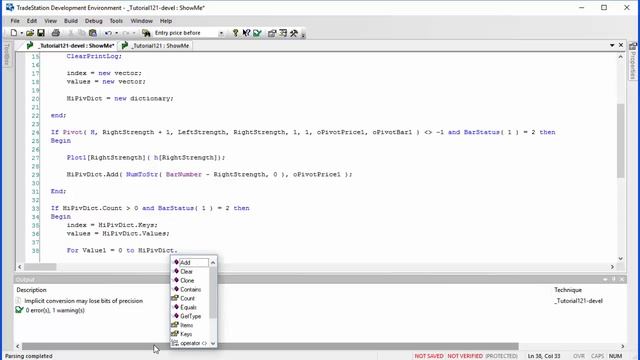Click the Help question mark icon
This screenshot has height=360, width=640.
point(235,33)
